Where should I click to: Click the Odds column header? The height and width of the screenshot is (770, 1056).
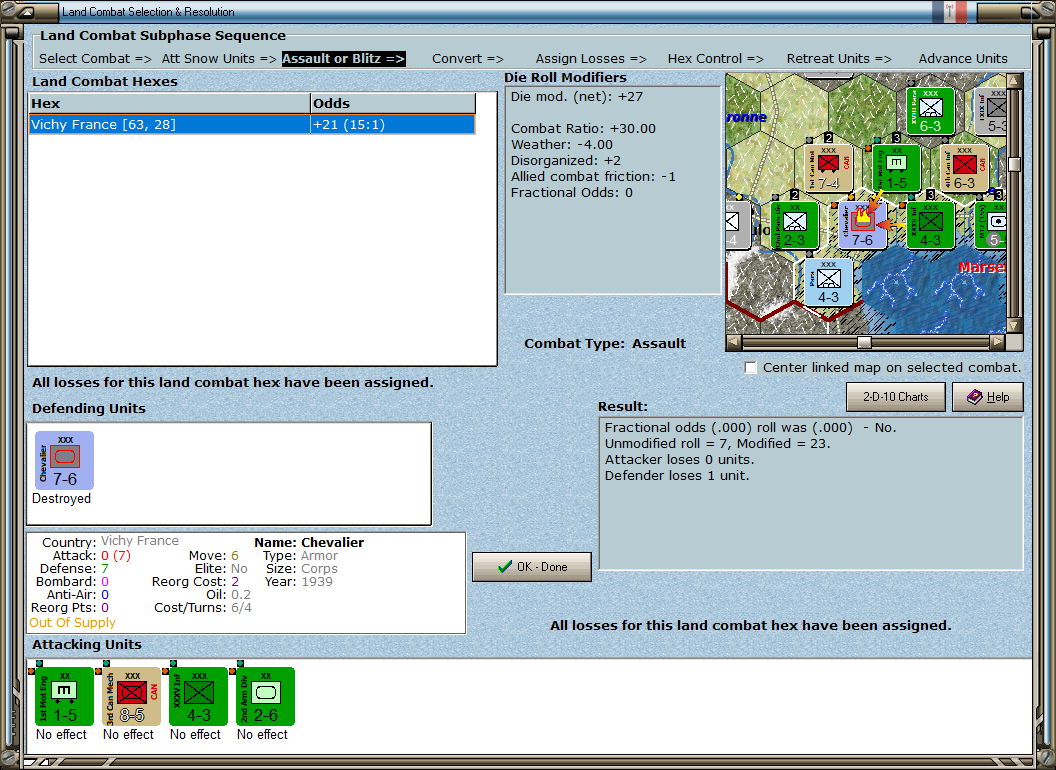393,104
